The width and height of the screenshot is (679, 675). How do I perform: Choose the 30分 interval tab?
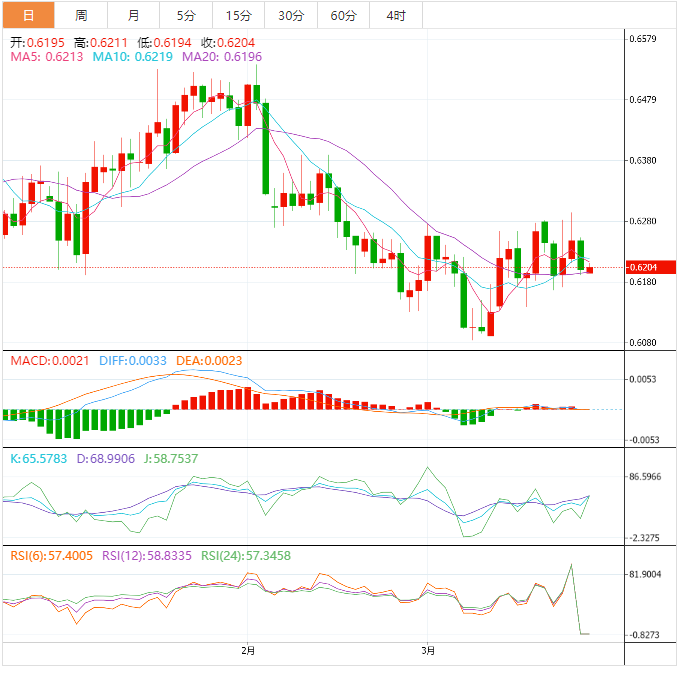click(291, 15)
